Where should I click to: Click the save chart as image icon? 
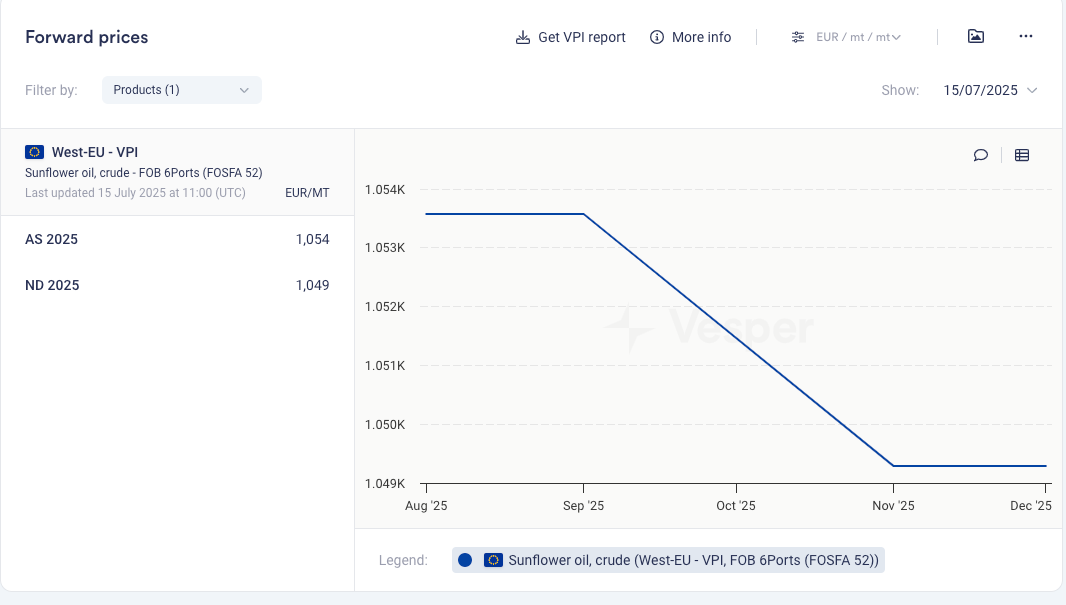point(976,37)
